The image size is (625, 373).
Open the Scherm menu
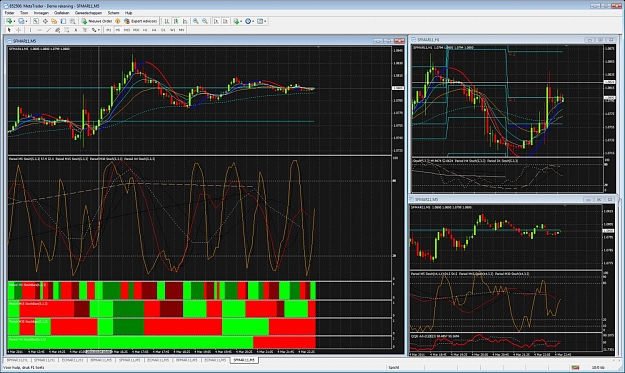pyautogui.click(x=114, y=13)
